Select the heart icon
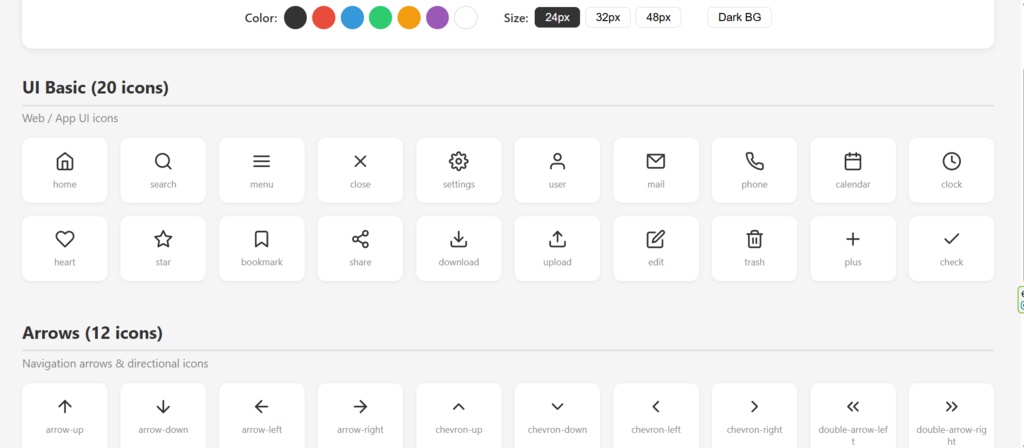Screen dimensions: 1024x448 (65, 240)
